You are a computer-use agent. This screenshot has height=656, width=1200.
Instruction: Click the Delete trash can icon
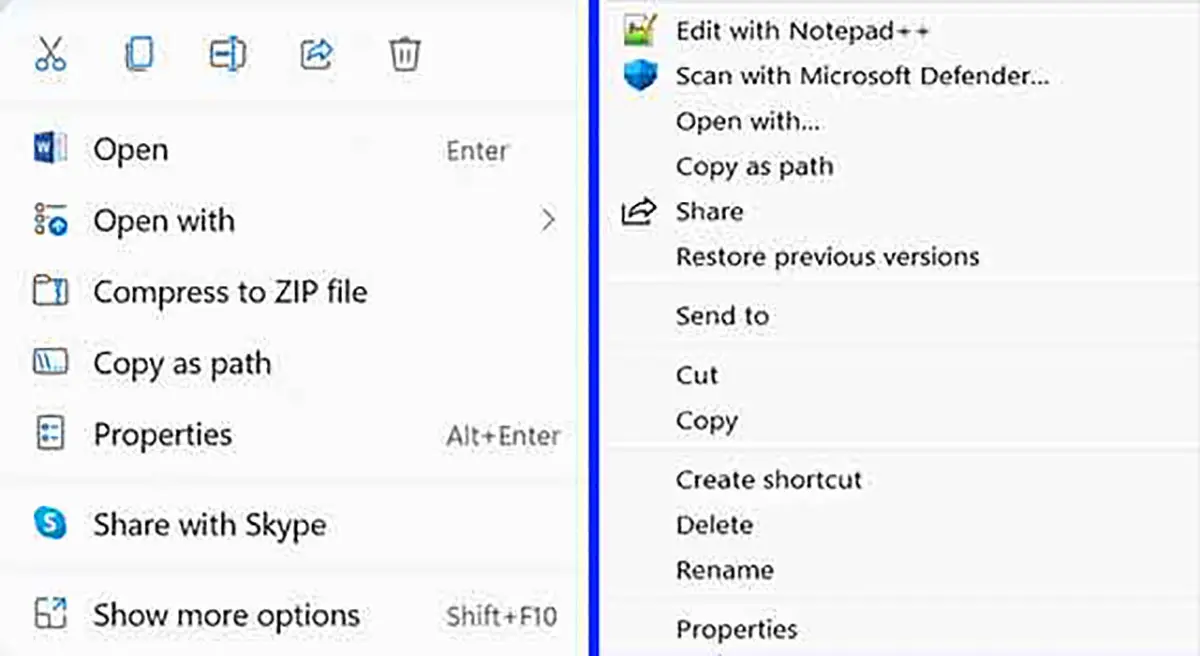[405, 54]
